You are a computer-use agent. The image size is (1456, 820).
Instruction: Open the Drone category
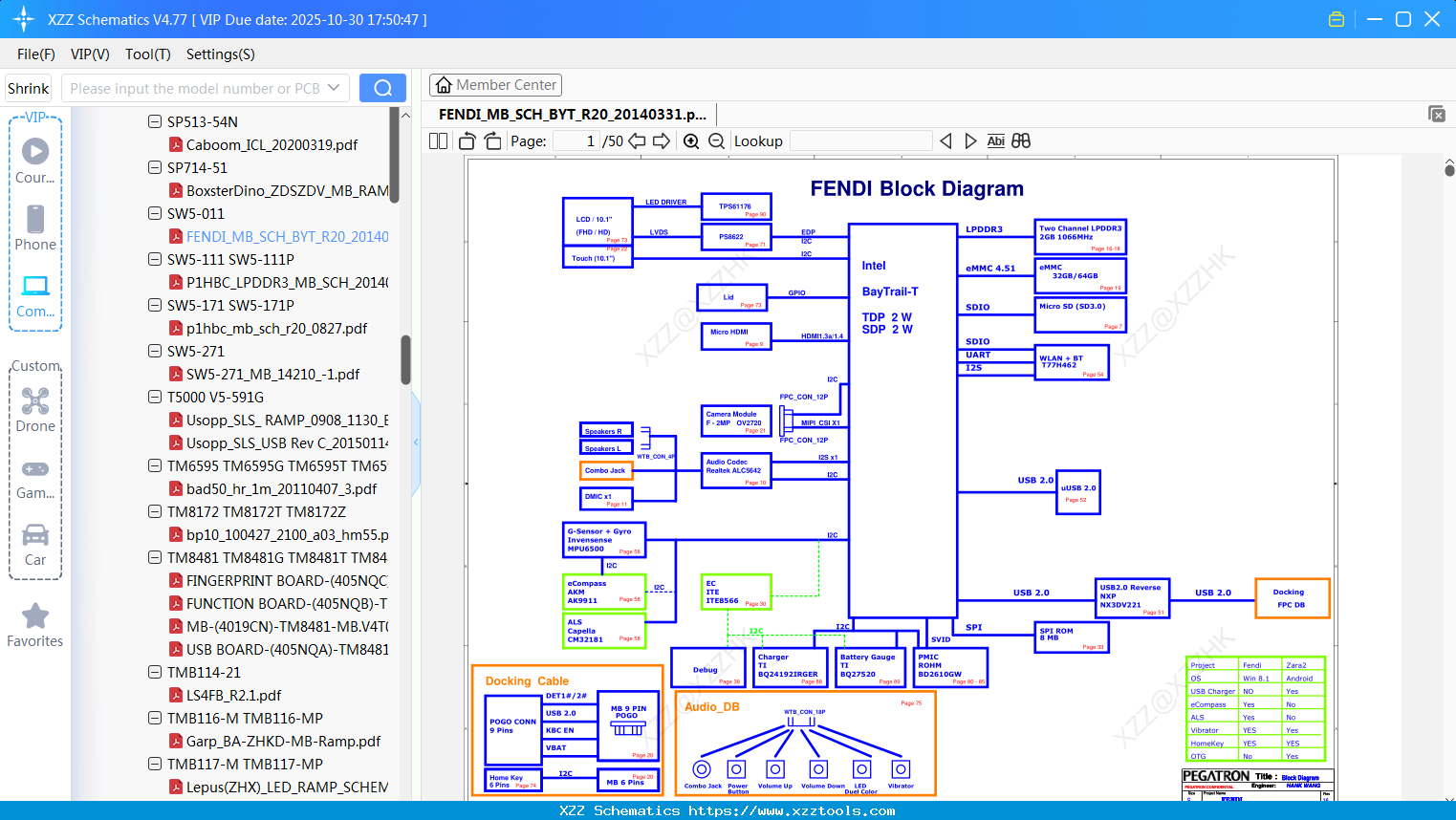[35, 410]
